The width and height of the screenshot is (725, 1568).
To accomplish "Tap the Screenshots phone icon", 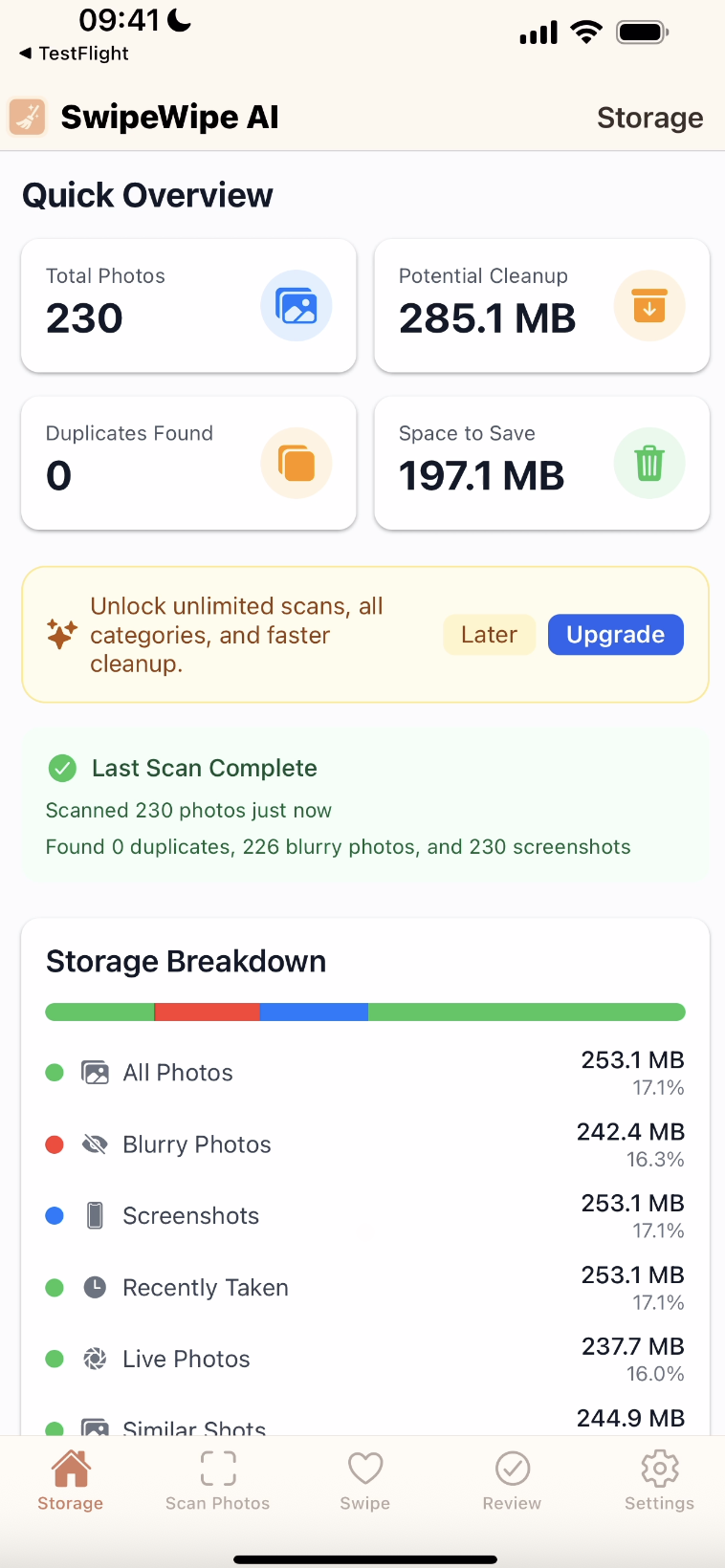I will (x=95, y=1215).
